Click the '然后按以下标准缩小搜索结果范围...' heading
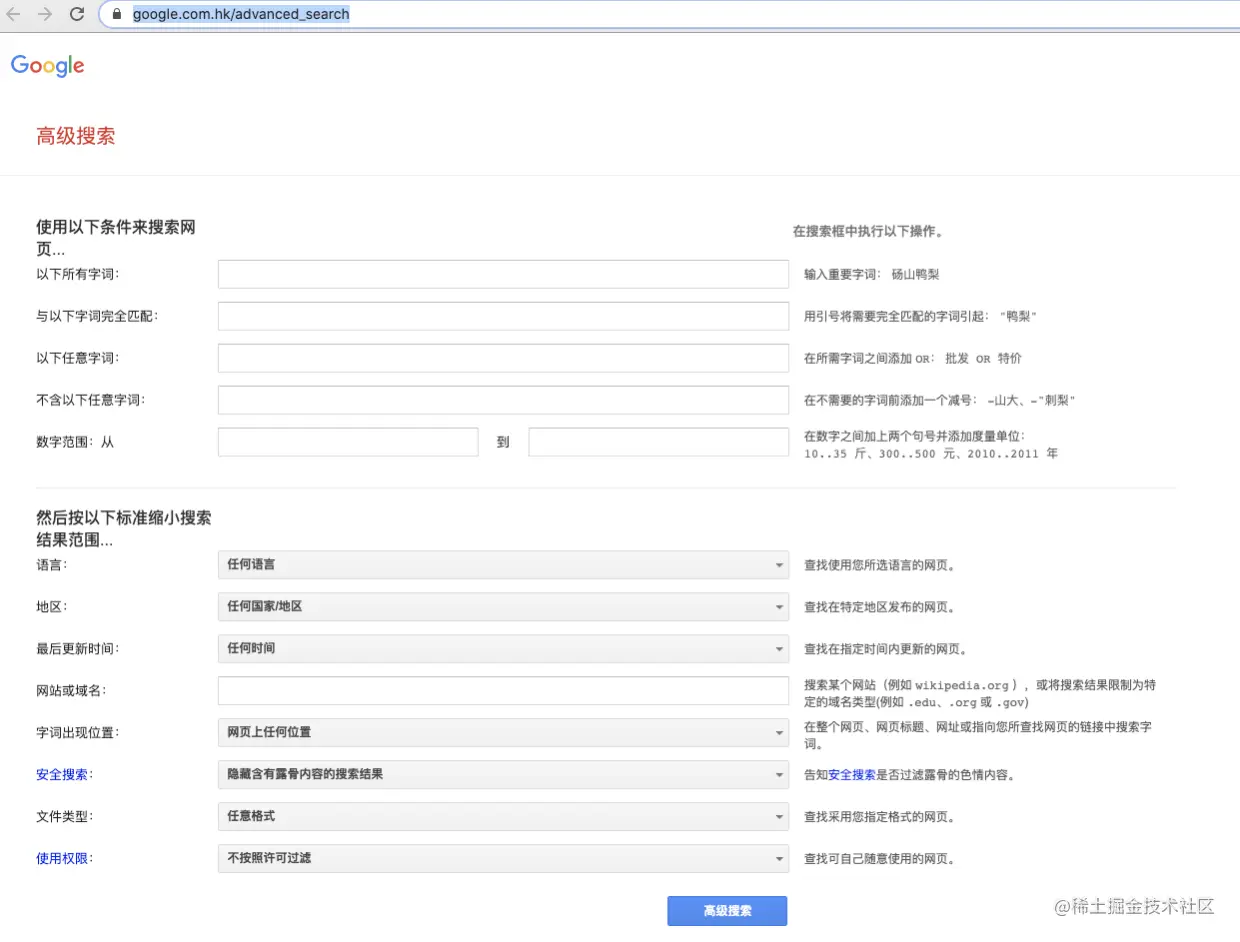 (124, 529)
